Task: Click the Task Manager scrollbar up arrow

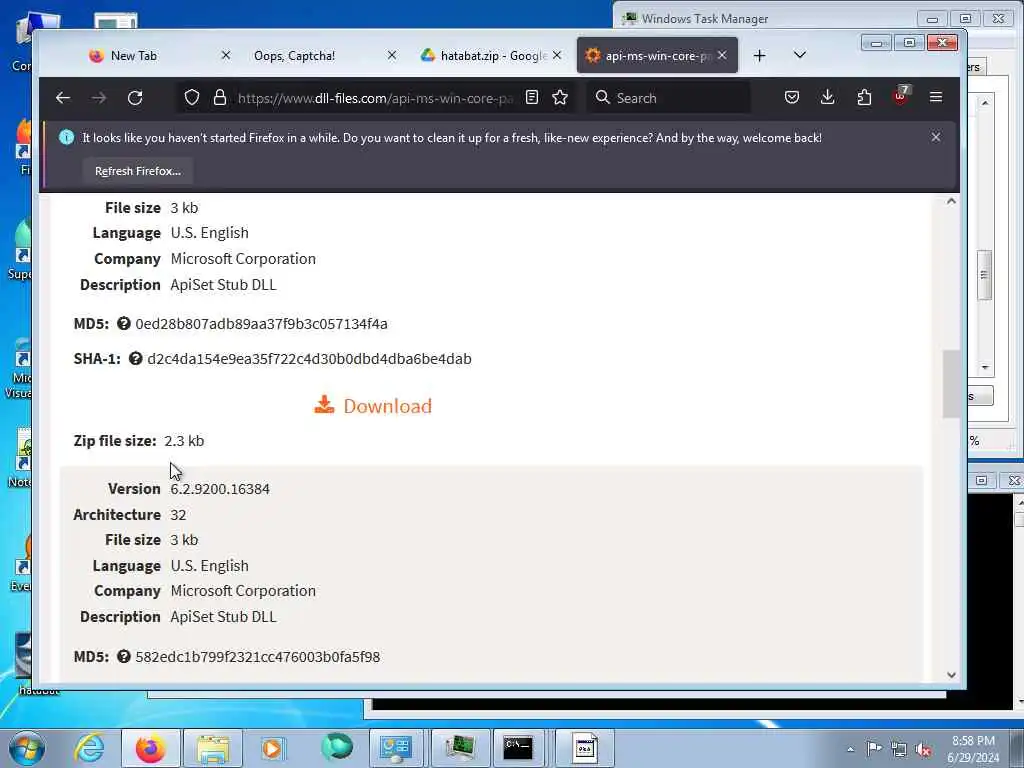Action: point(985,103)
